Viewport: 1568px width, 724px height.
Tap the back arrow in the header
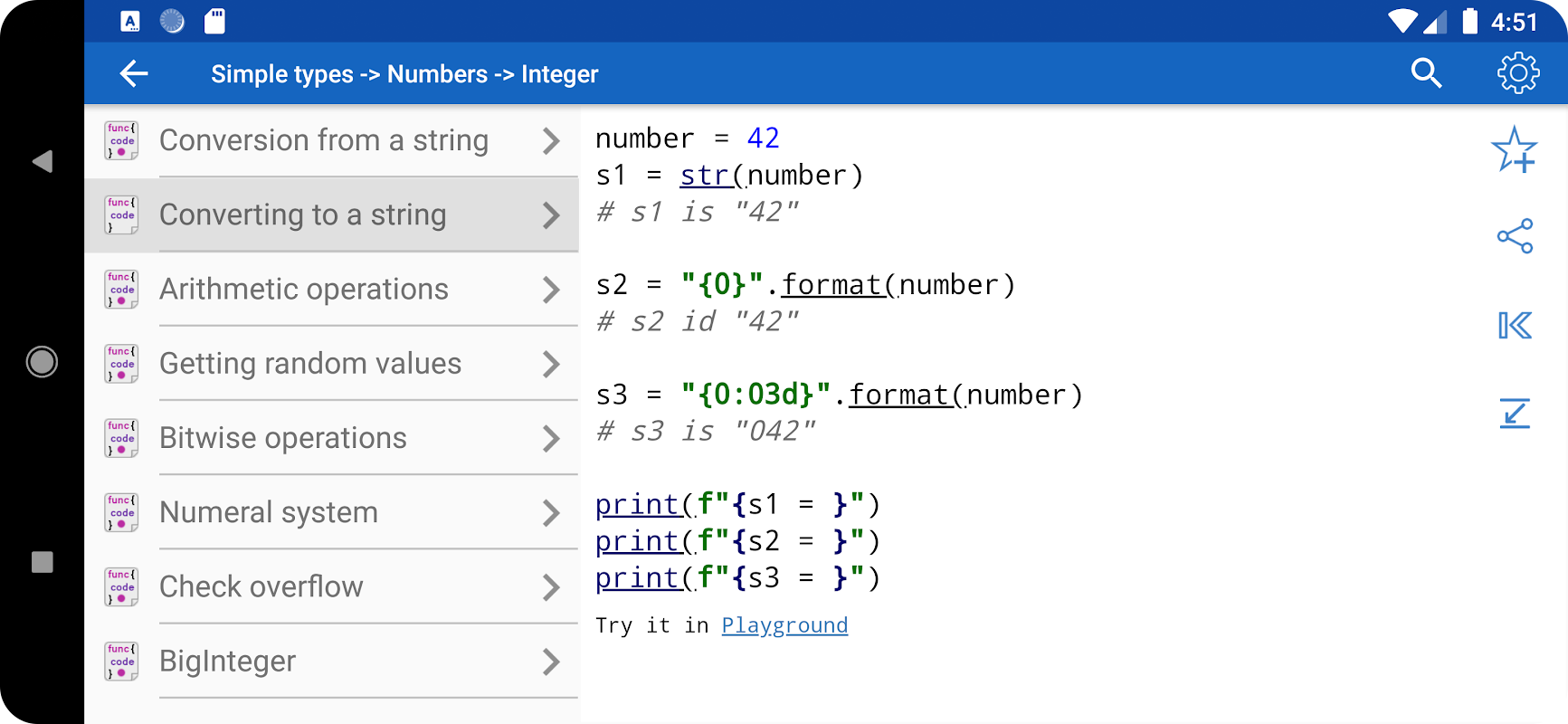(134, 74)
